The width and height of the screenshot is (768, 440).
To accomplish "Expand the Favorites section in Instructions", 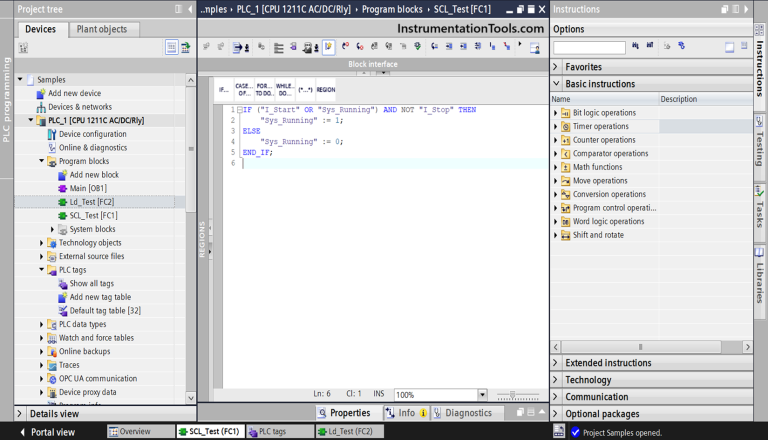I will [557, 67].
